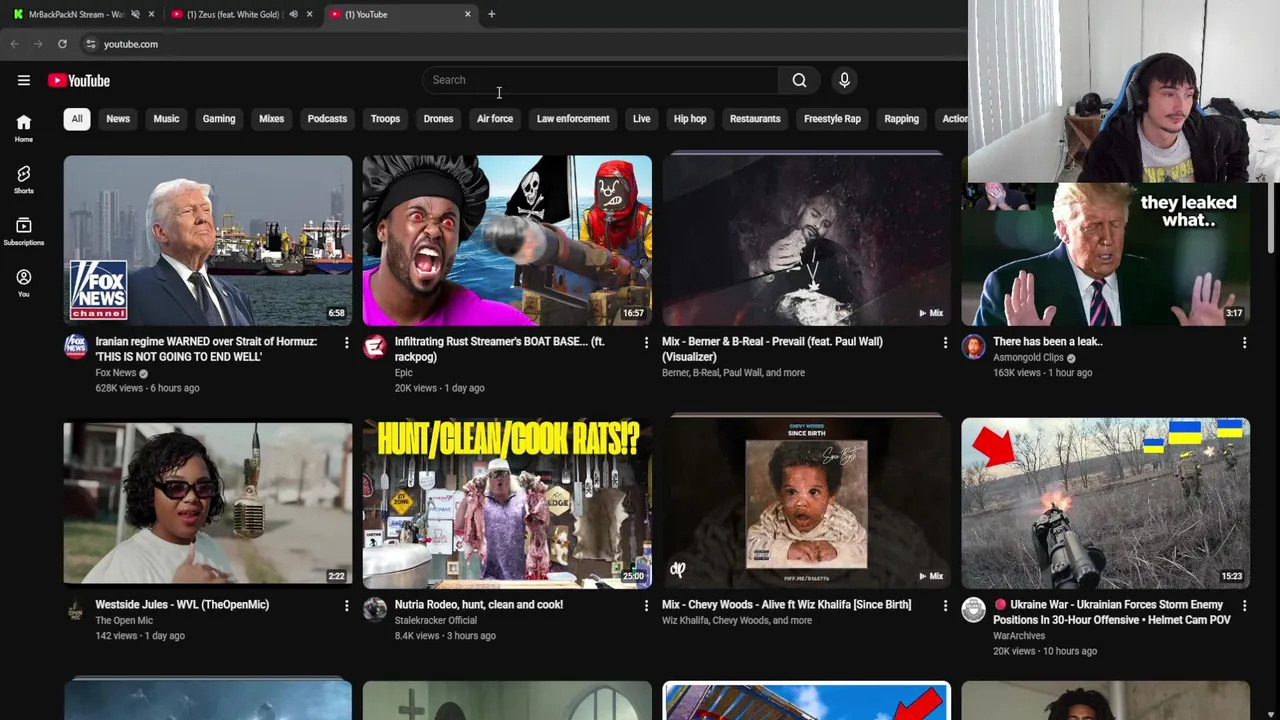Viewport: 1280px width, 720px height.
Task: Click the Fox News channel name
Action: click(115, 373)
